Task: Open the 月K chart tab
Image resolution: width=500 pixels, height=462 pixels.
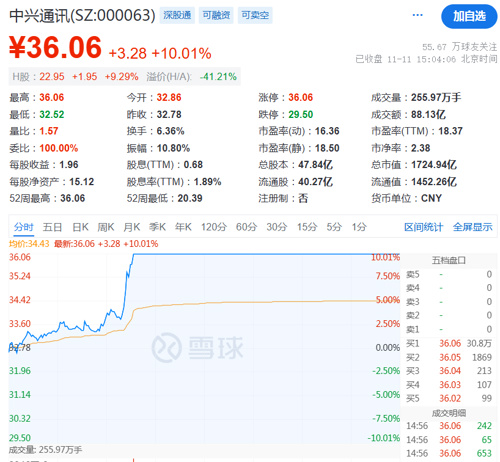Action: (132, 227)
